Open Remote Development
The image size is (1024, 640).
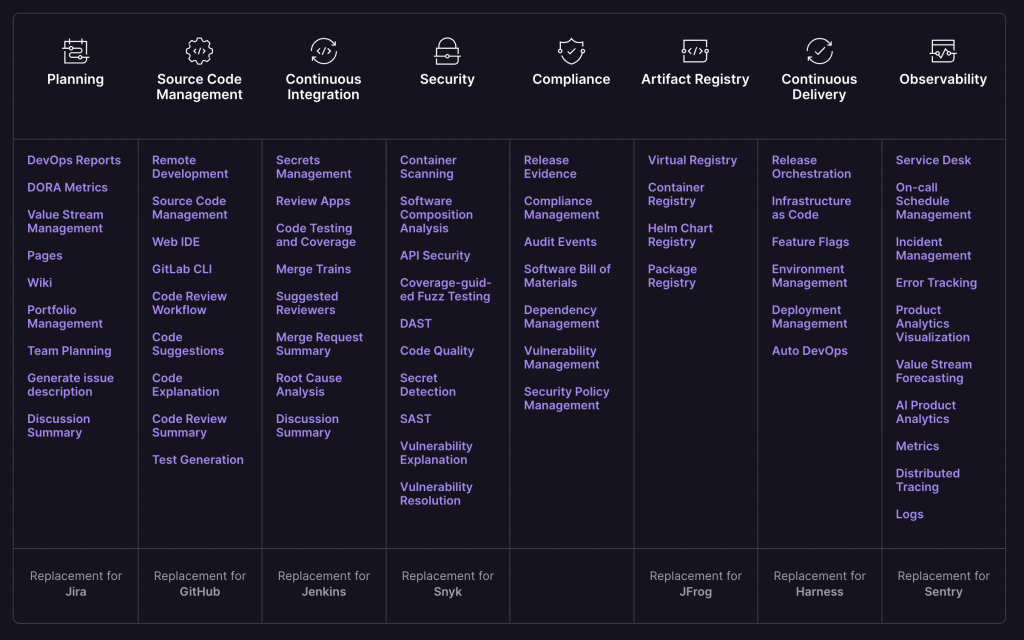[190, 167]
